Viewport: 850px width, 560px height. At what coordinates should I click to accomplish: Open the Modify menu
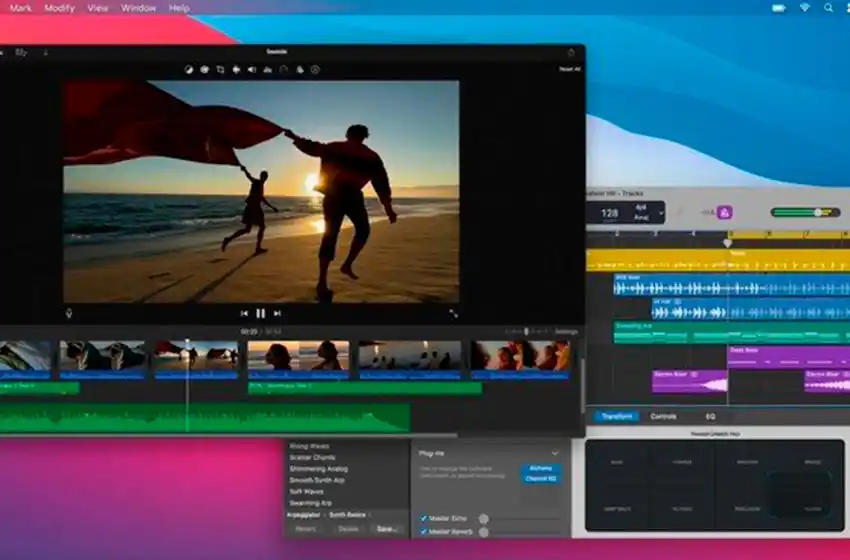pos(59,8)
